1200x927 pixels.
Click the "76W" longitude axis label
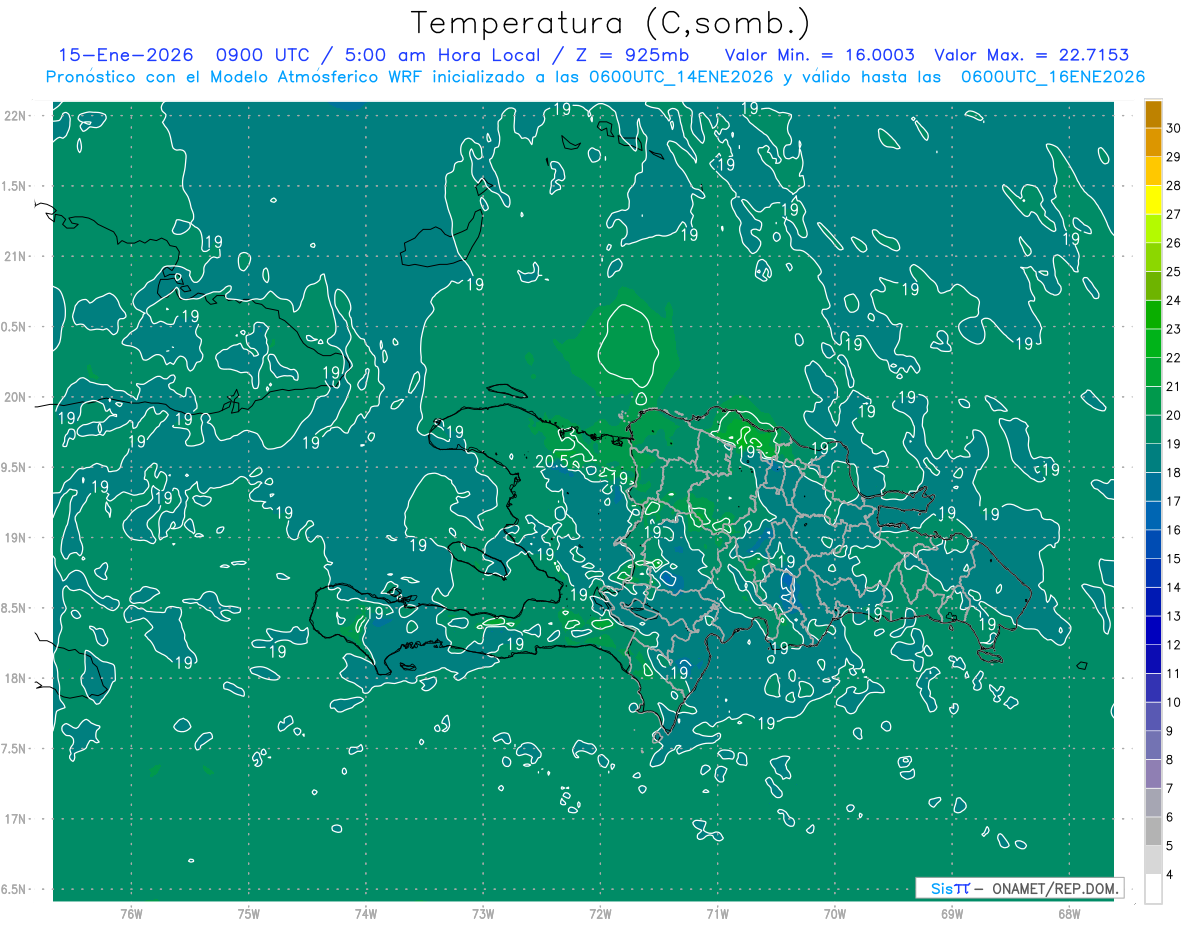click(131, 913)
